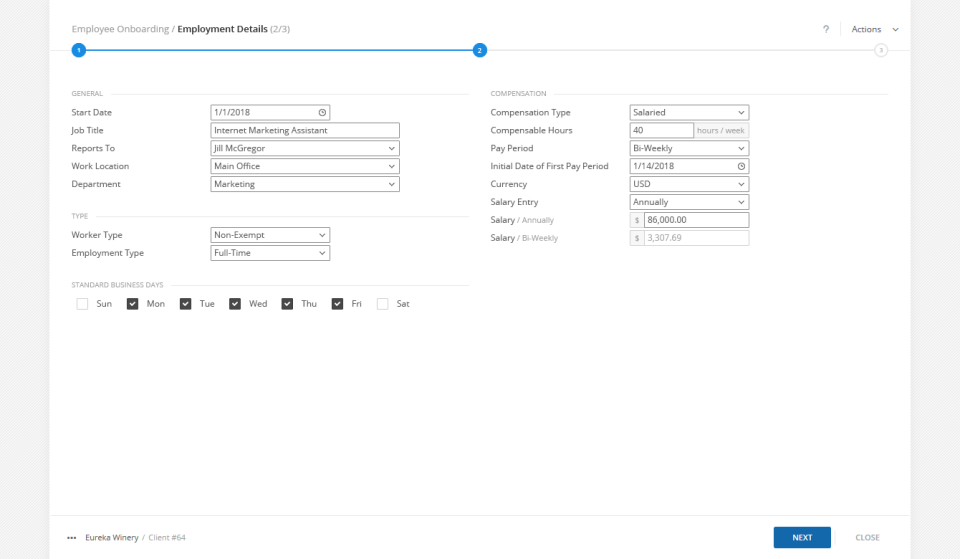Viewport: 960px width, 559px height.
Task: Expand the Department dropdown
Action: click(x=305, y=184)
